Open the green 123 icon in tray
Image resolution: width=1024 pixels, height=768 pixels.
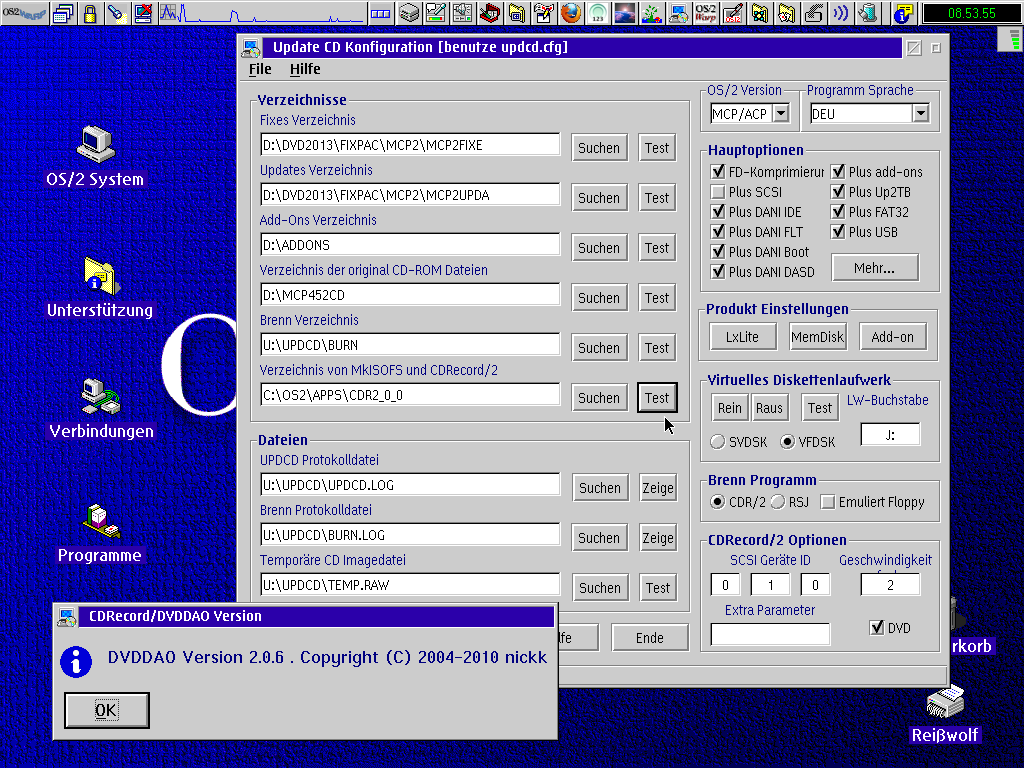pos(598,13)
